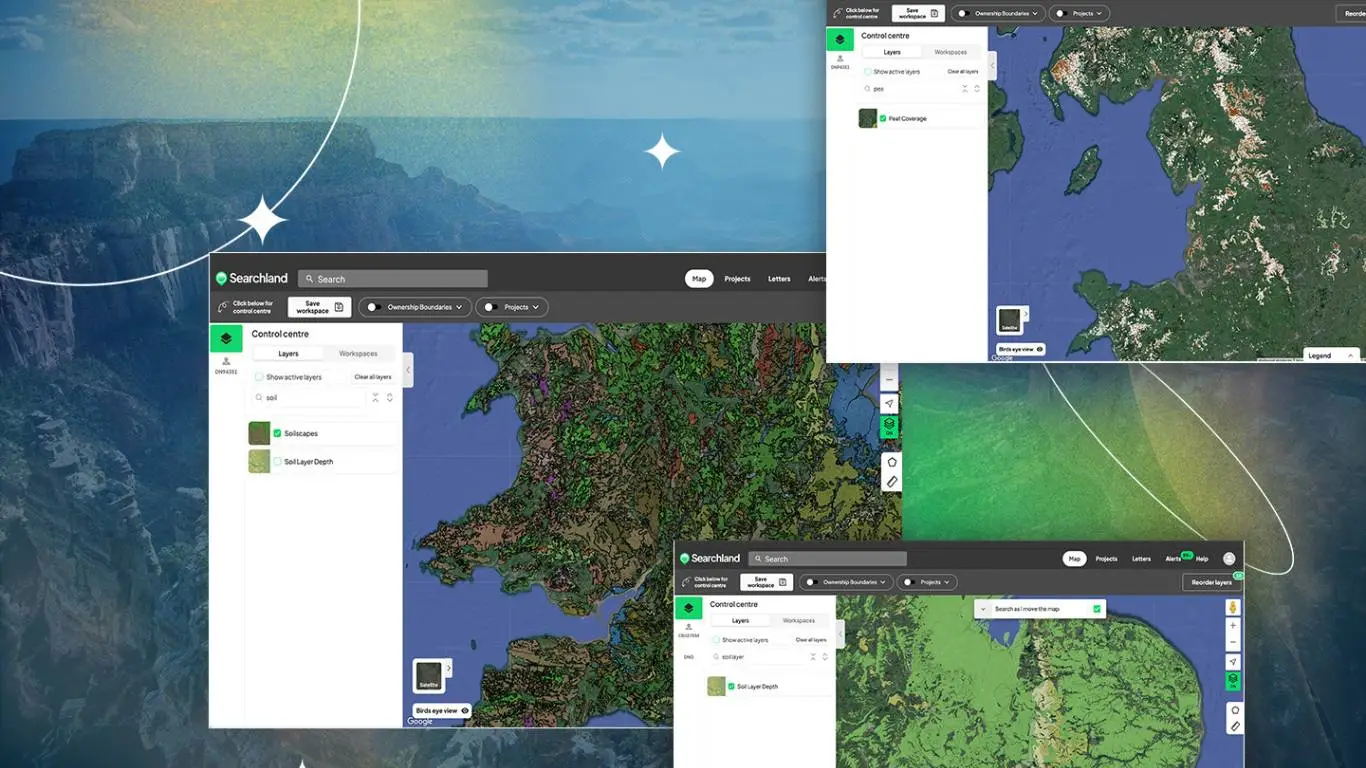Click the zoom-in plus icon on the map
Screen dimensions: 1366x768
pyautogui.click(x=1233, y=626)
